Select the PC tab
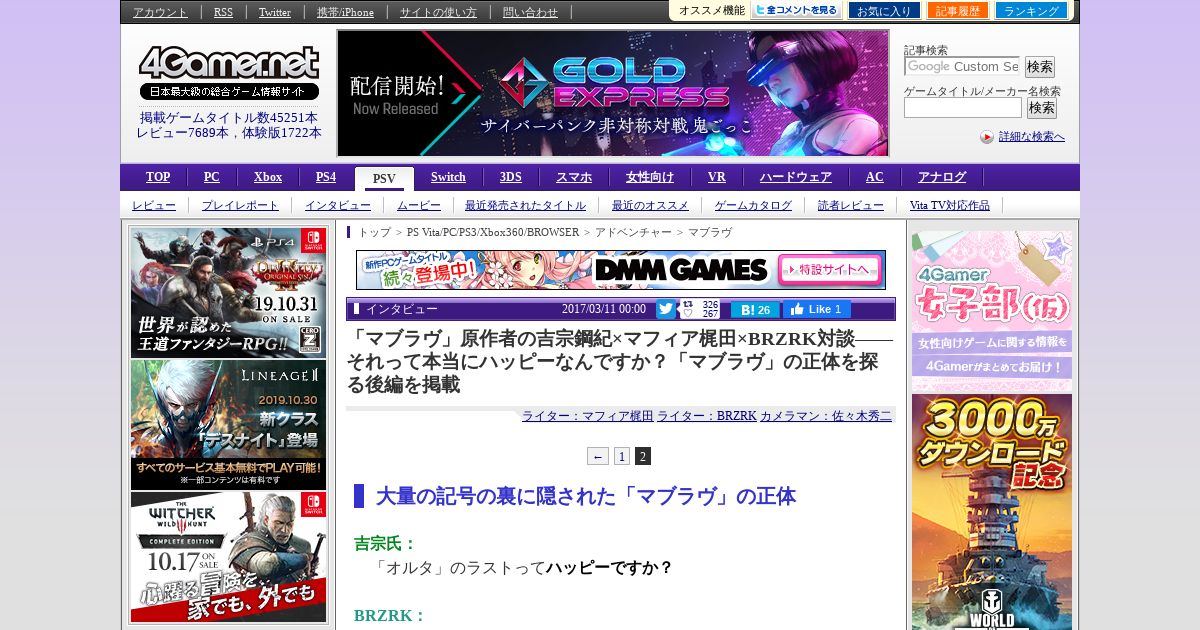 point(212,177)
